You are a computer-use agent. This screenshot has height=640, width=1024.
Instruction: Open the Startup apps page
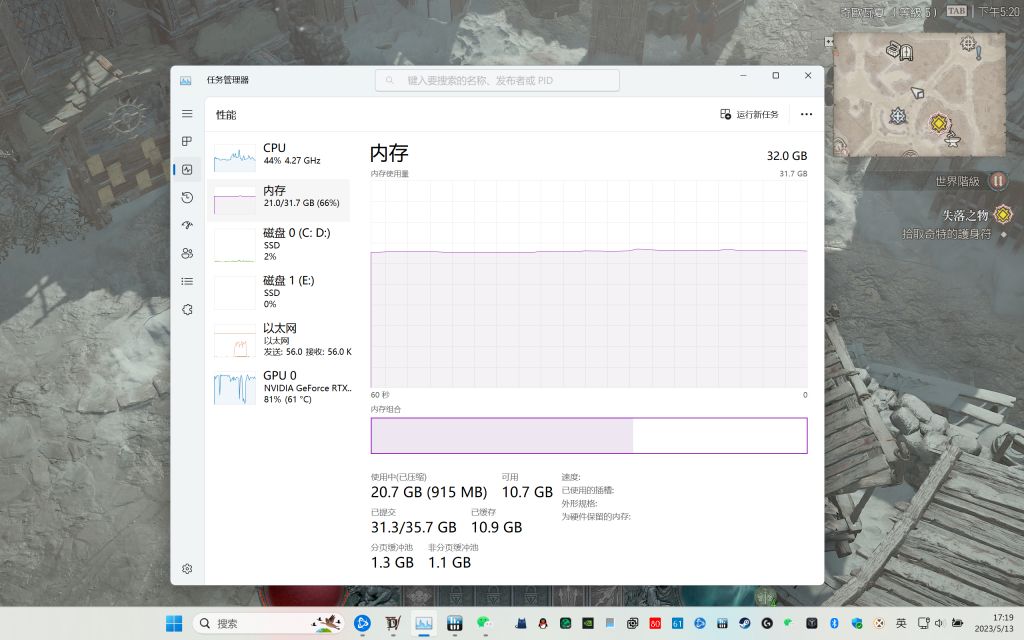click(186, 225)
